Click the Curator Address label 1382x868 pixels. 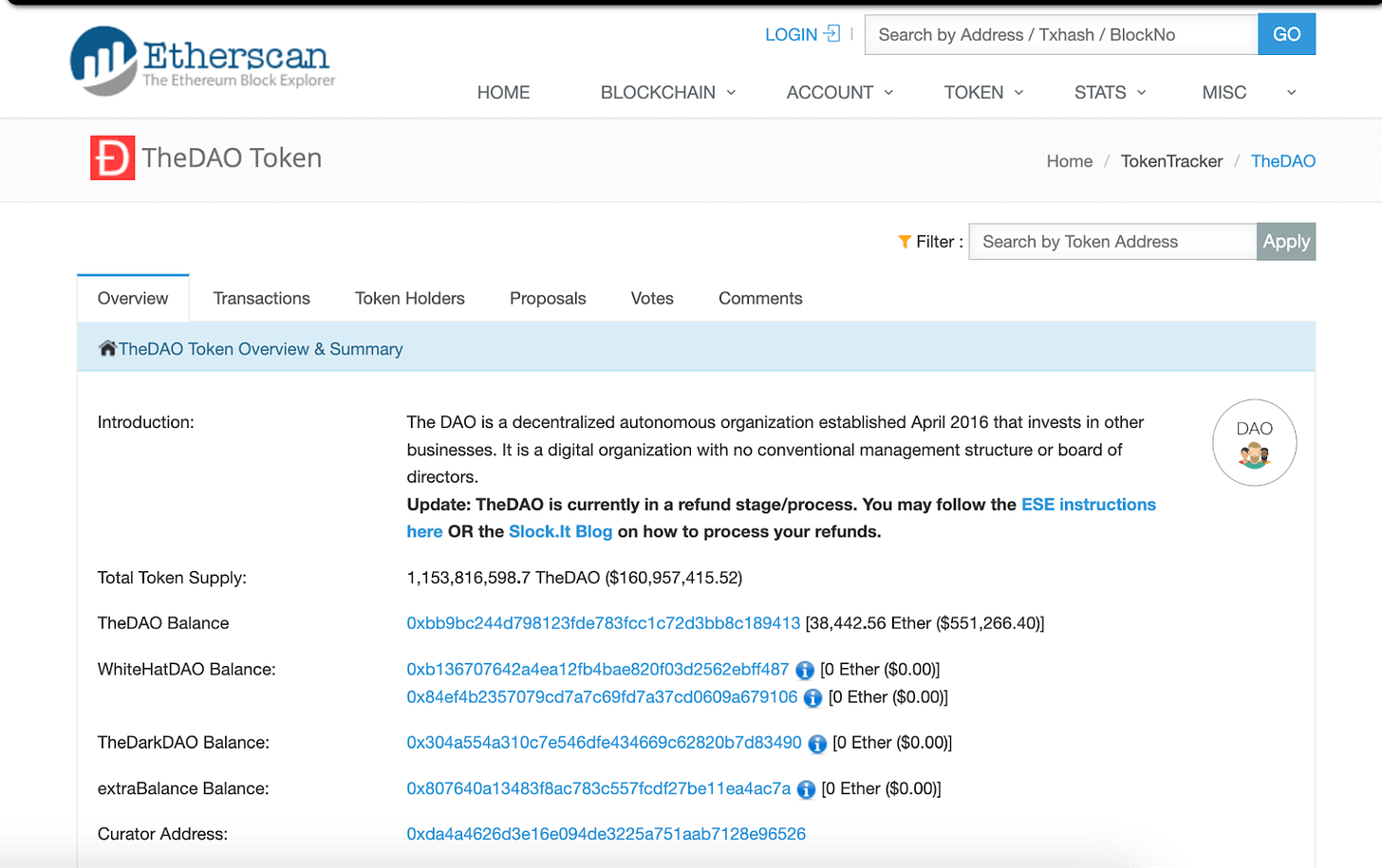(x=162, y=834)
